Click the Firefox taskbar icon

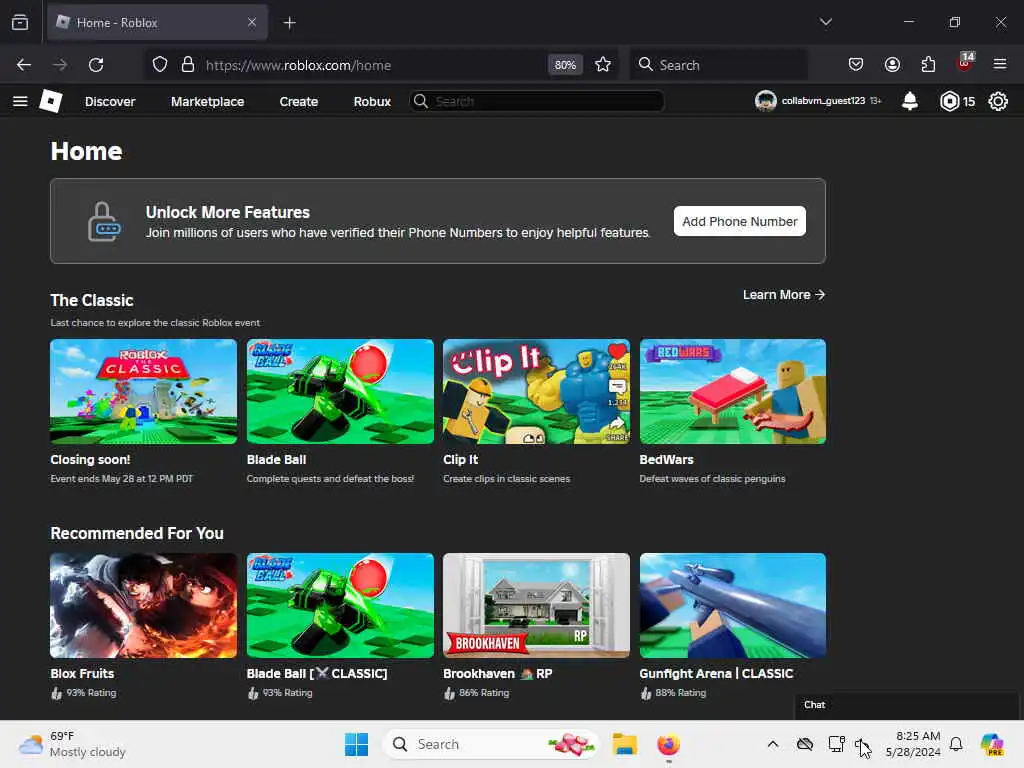(668, 744)
